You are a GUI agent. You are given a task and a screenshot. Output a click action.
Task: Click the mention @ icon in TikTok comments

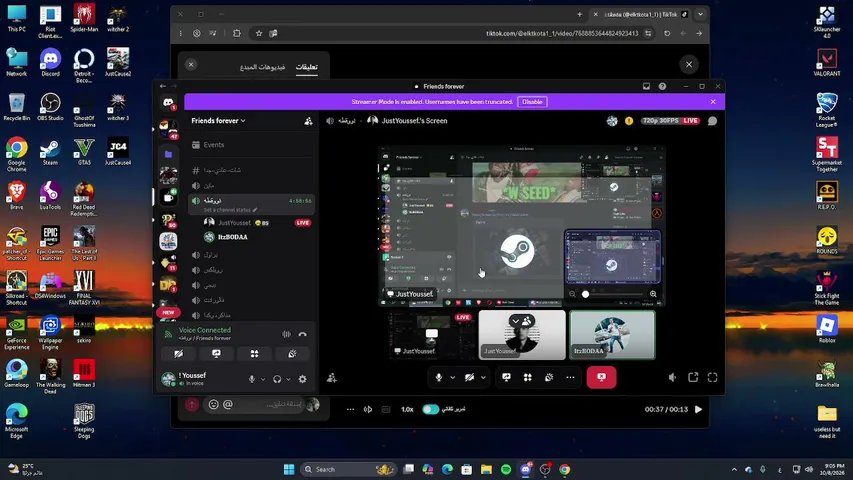[228, 404]
